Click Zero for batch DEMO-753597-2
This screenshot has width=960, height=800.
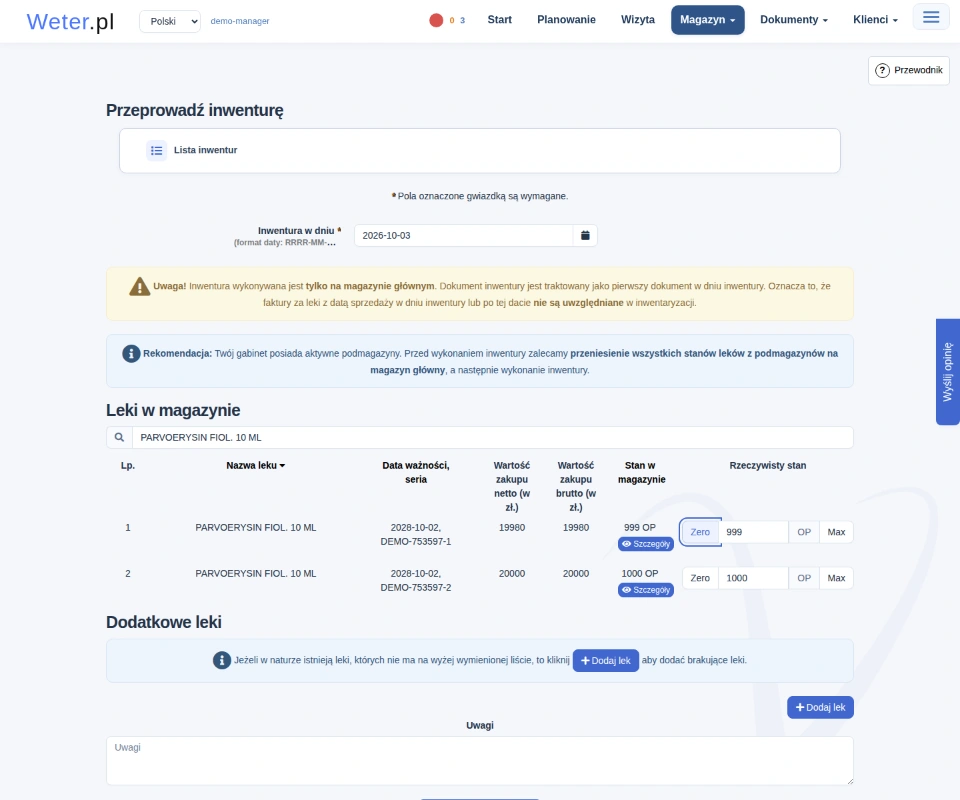point(700,578)
